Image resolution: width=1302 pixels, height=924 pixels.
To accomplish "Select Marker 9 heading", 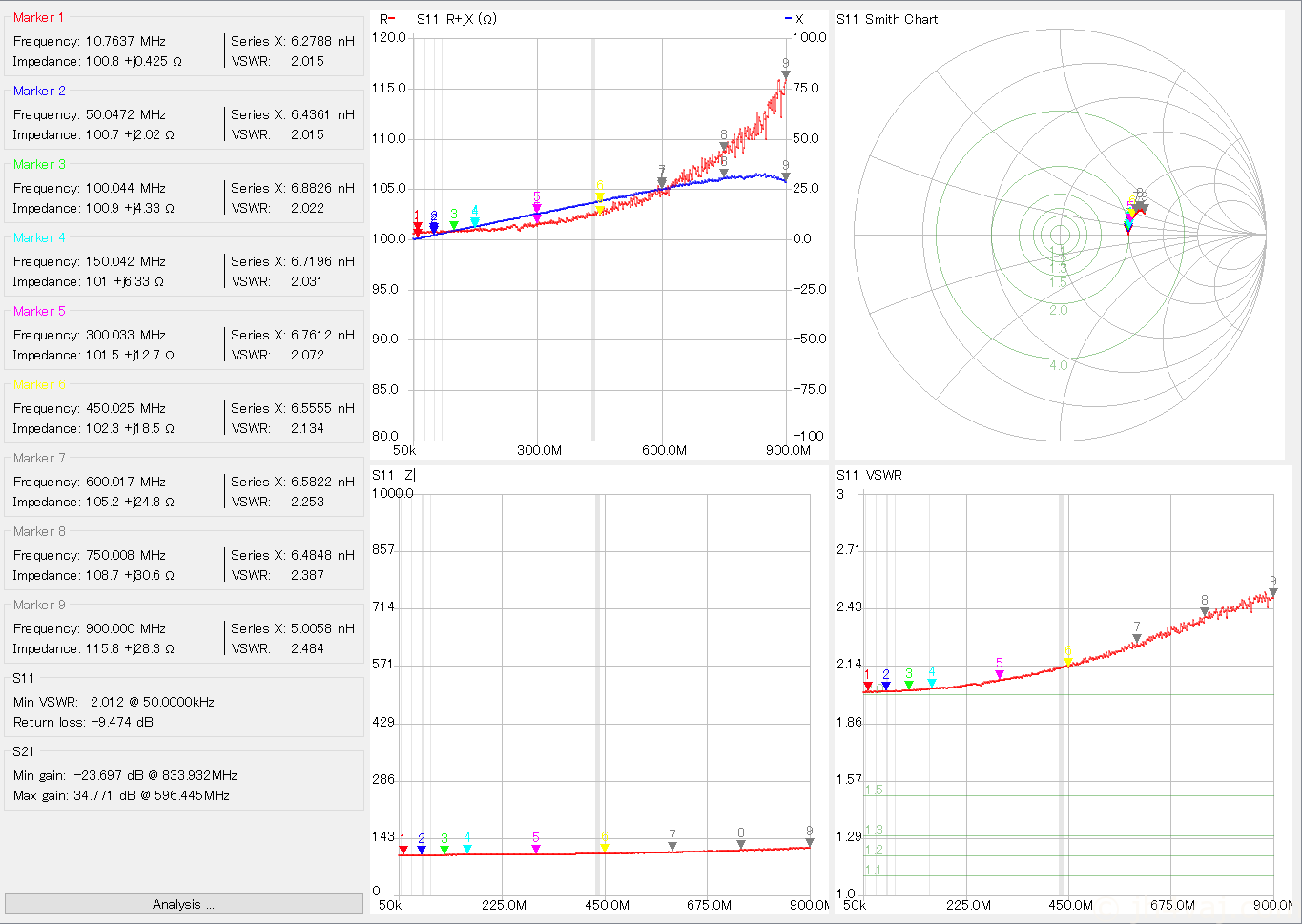I will [39, 605].
